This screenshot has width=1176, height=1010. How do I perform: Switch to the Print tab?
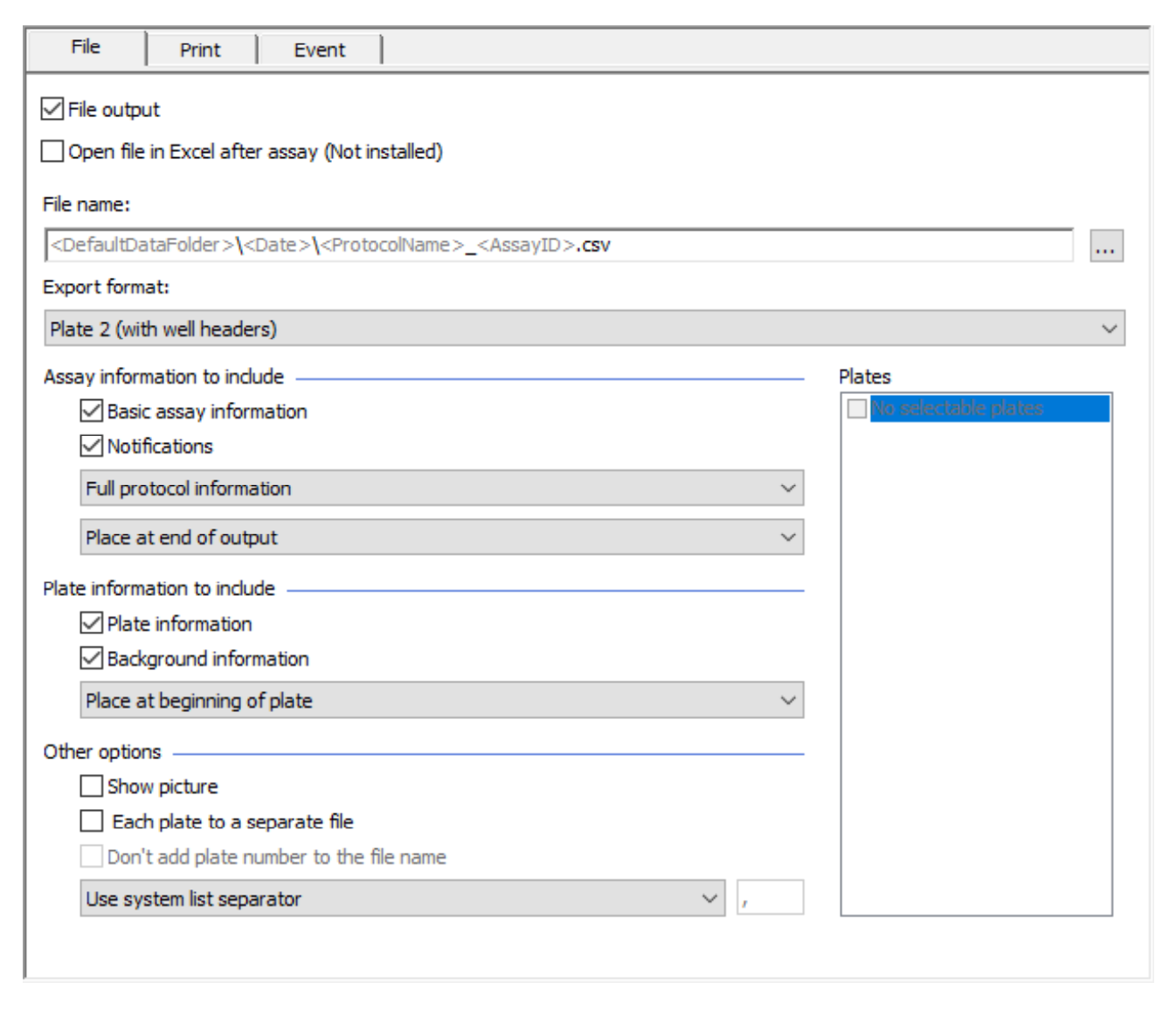tap(199, 49)
